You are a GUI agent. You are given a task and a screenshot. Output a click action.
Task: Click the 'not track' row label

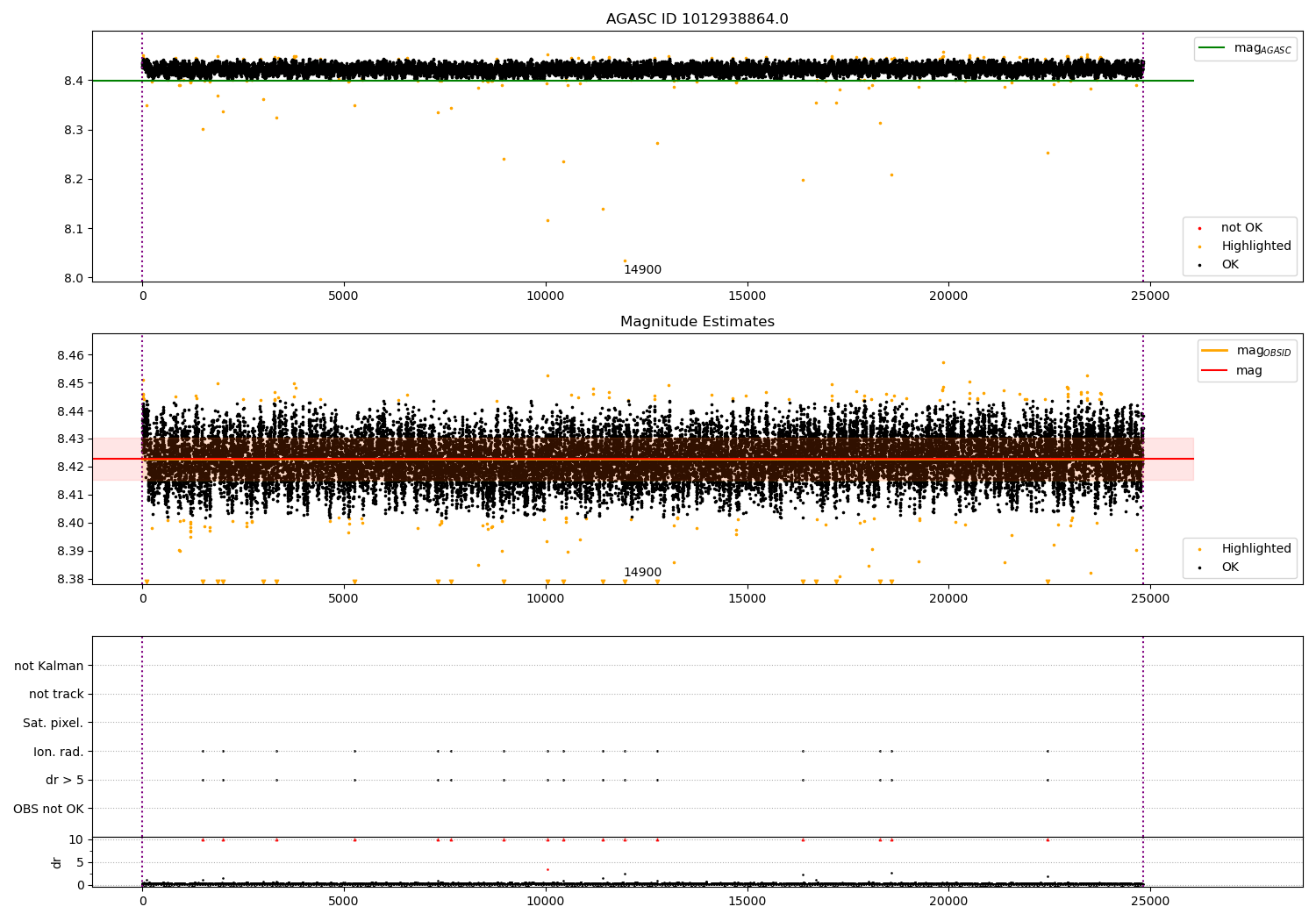pyautogui.click(x=56, y=694)
